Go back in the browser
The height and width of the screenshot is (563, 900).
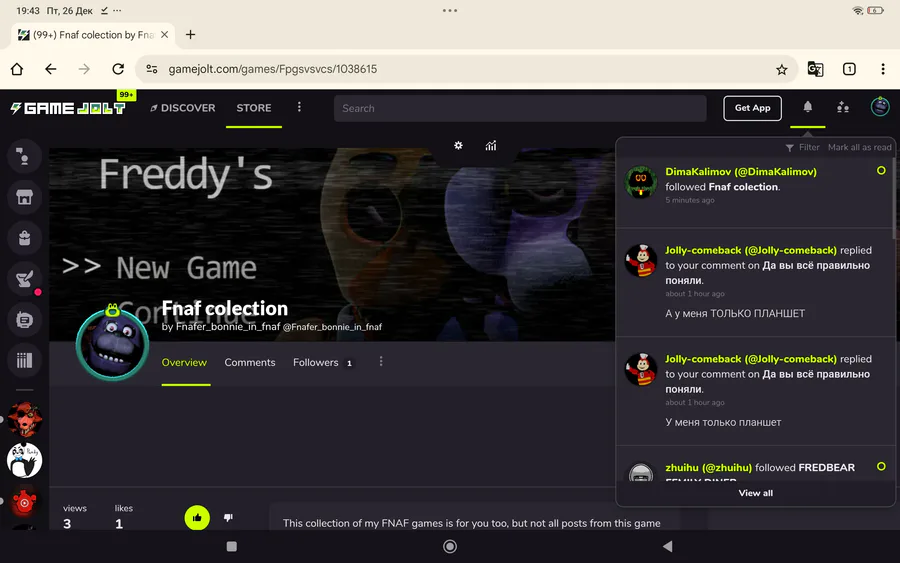[x=51, y=69]
